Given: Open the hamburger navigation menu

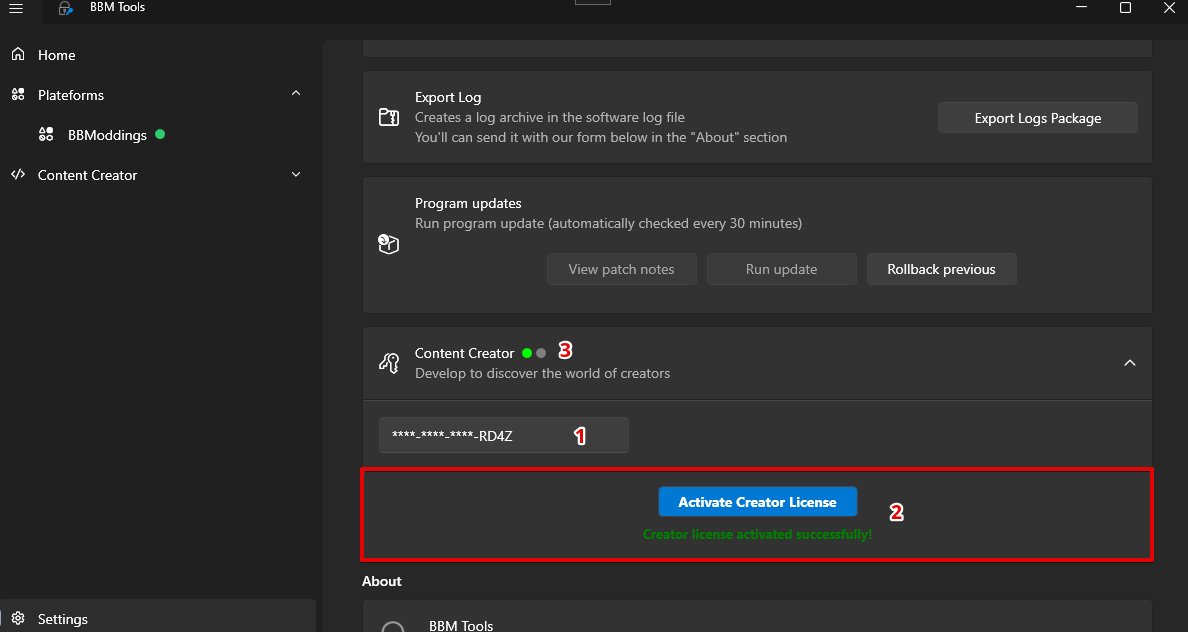Looking at the screenshot, I should tap(16, 8).
